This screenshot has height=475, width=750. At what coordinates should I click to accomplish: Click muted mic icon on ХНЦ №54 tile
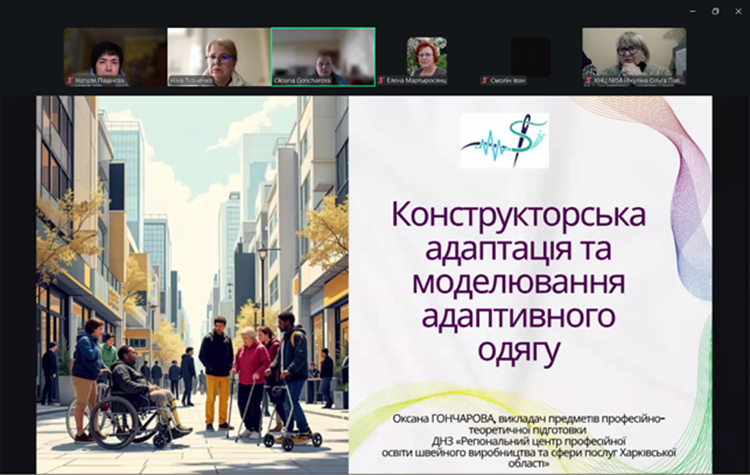(588, 80)
